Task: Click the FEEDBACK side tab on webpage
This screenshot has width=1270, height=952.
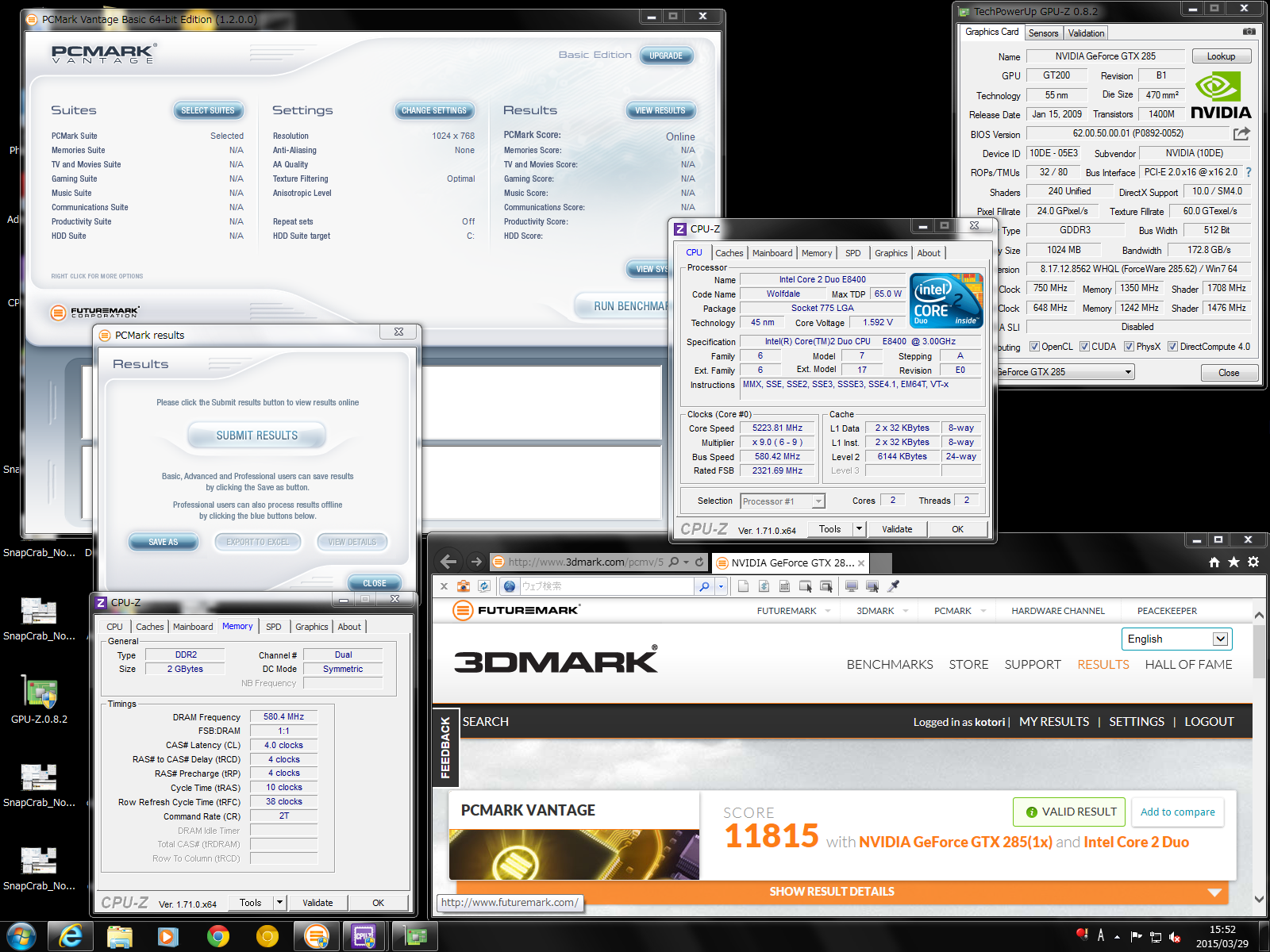Action: point(445,747)
